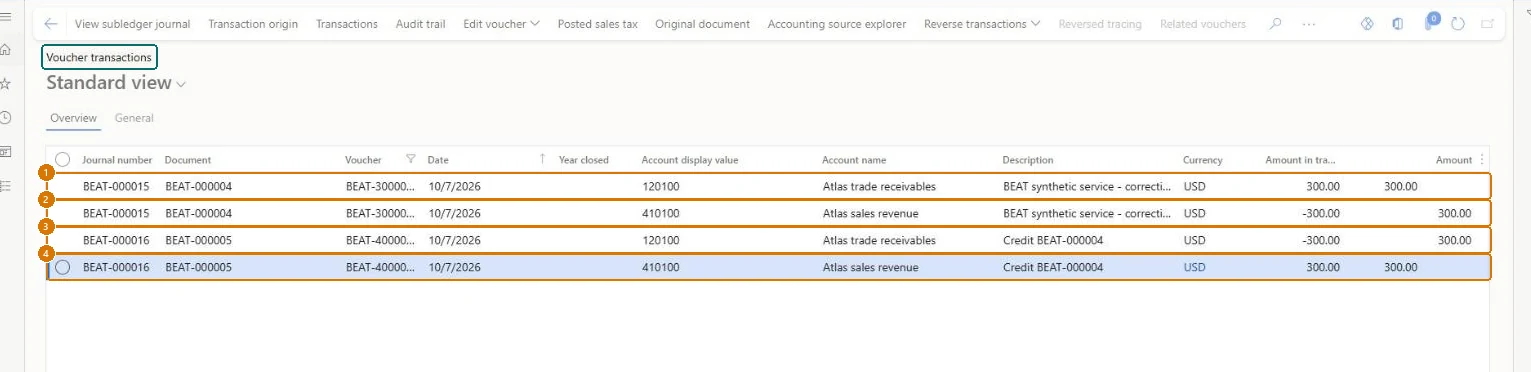
Task: Open Posted sales tax
Action: point(597,24)
